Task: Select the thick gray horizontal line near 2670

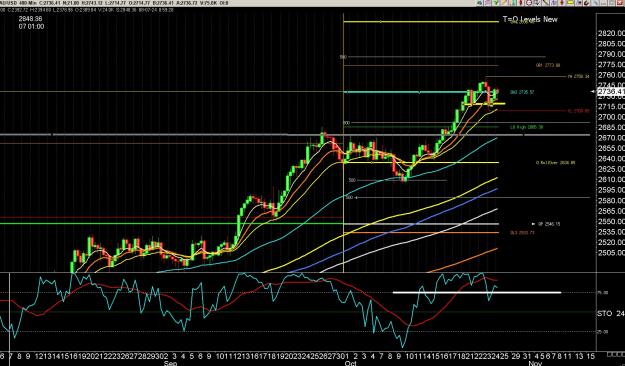Action: [295, 135]
